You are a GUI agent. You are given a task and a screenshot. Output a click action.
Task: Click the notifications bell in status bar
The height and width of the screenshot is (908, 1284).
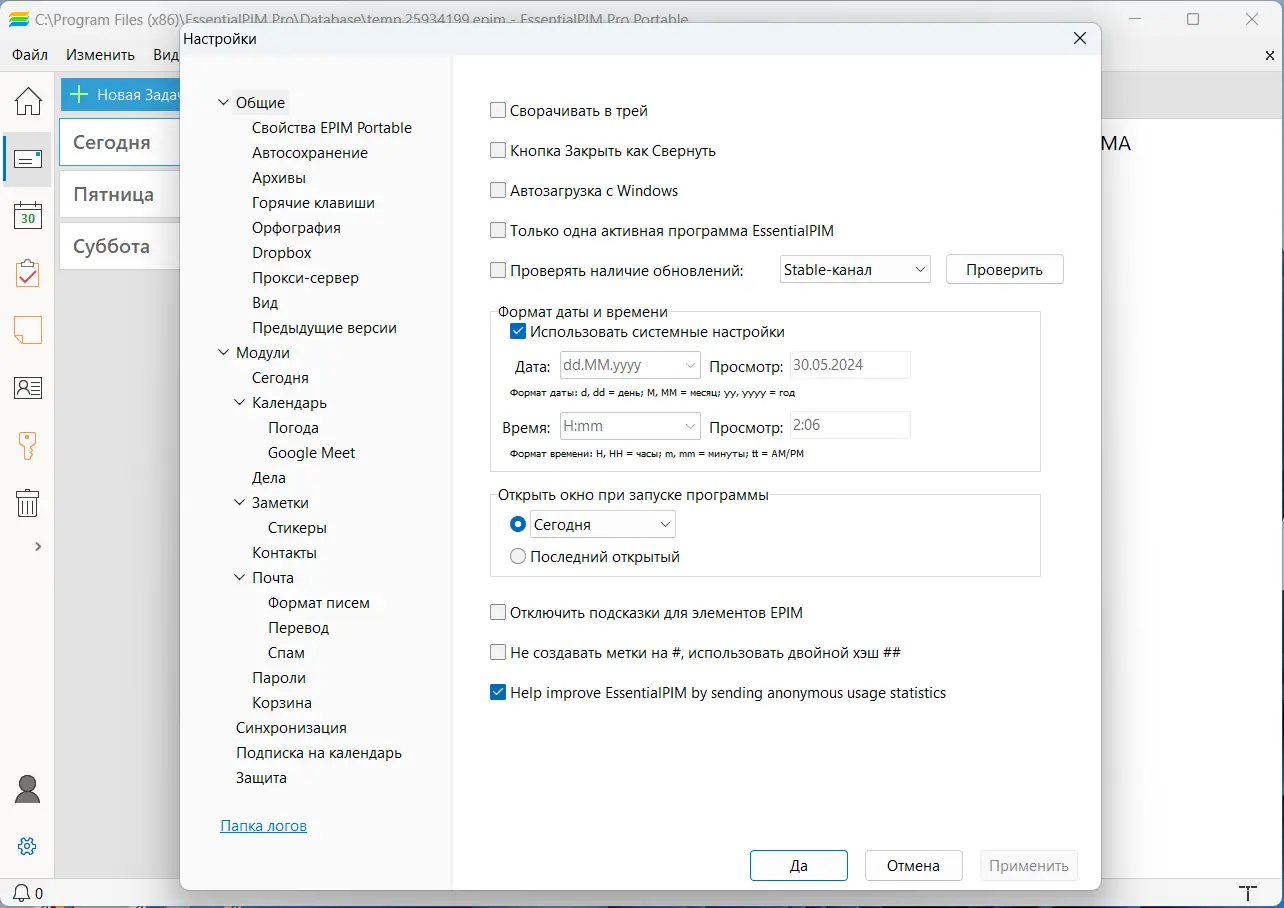point(22,893)
